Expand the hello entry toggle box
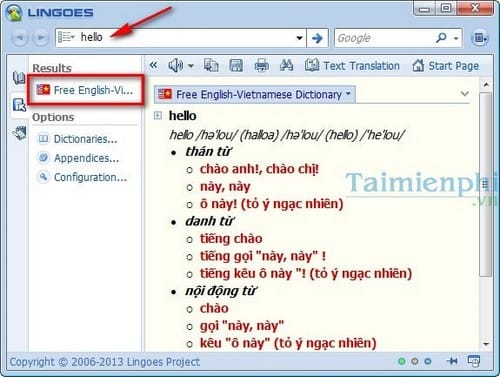Image resolution: width=500 pixels, height=377 pixels. click(x=158, y=116)
